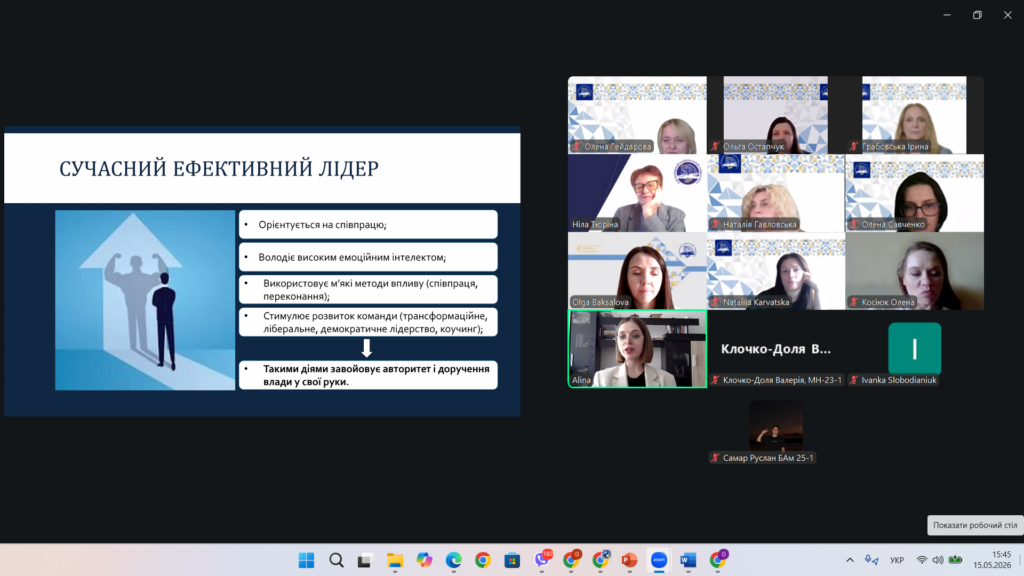Expand hidden system tray icons chevron
The height and width of the screenshot is (576, 1024).
pyautogui.click(x=850, y=560)
